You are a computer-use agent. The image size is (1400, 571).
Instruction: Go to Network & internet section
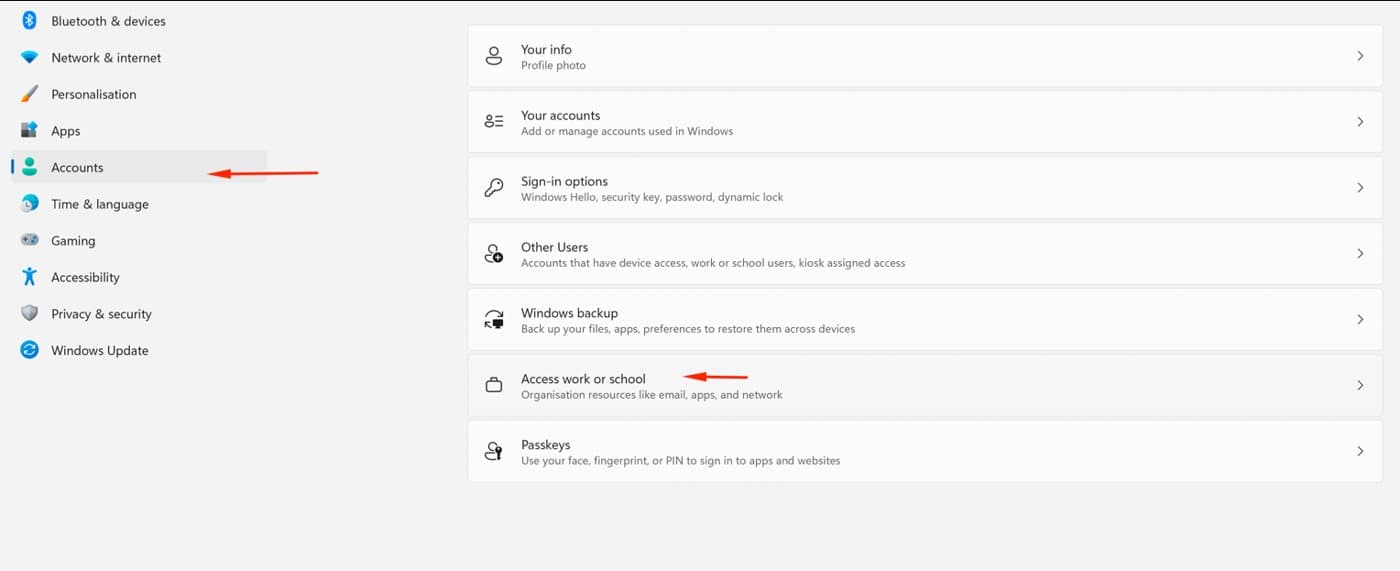coord(106,58)
